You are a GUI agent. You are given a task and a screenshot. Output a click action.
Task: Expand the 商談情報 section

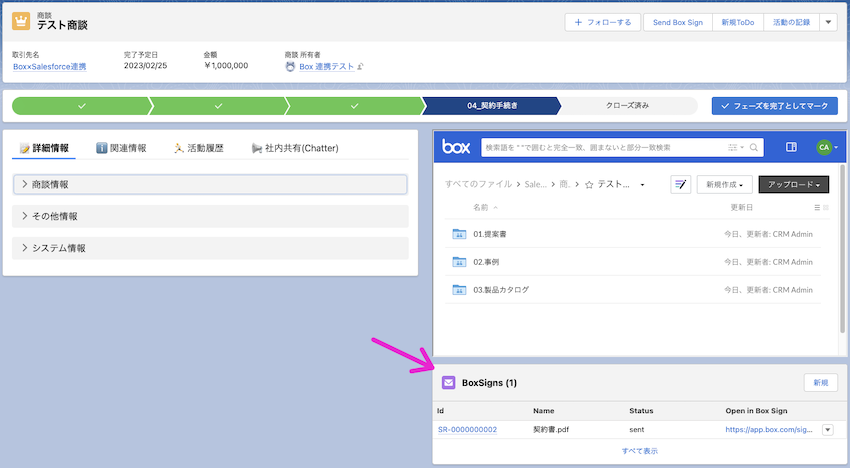[210, 184]
